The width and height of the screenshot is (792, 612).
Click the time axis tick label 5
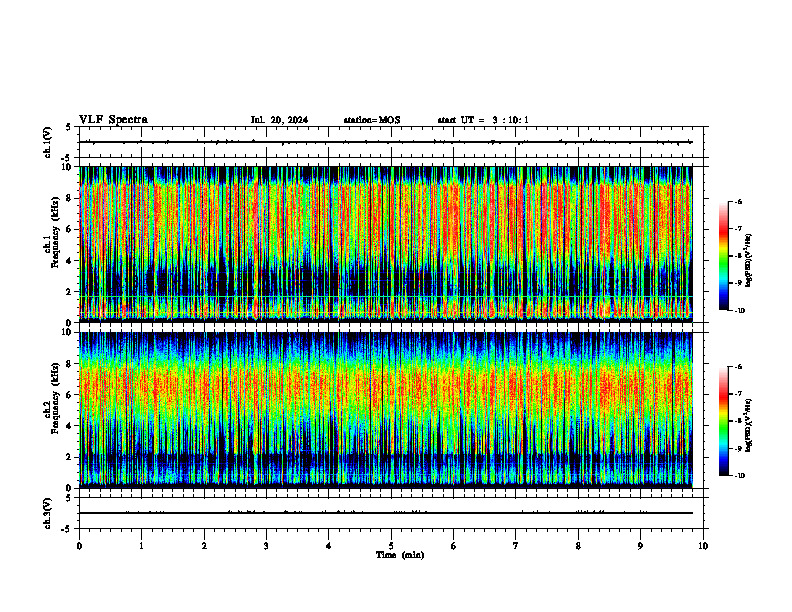click(391, 546)
